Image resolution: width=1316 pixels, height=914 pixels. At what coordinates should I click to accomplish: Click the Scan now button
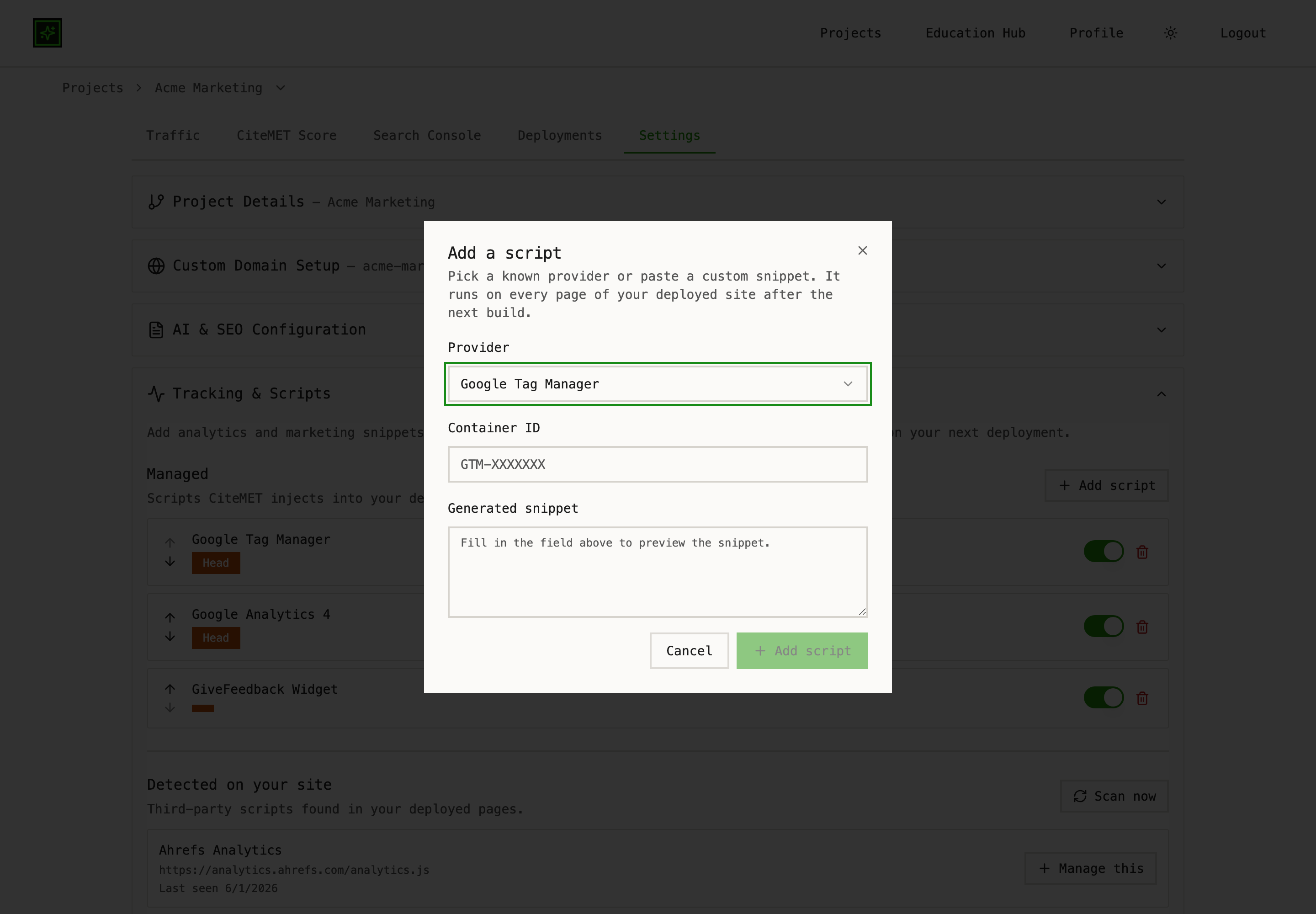[x=1114, y=796]
